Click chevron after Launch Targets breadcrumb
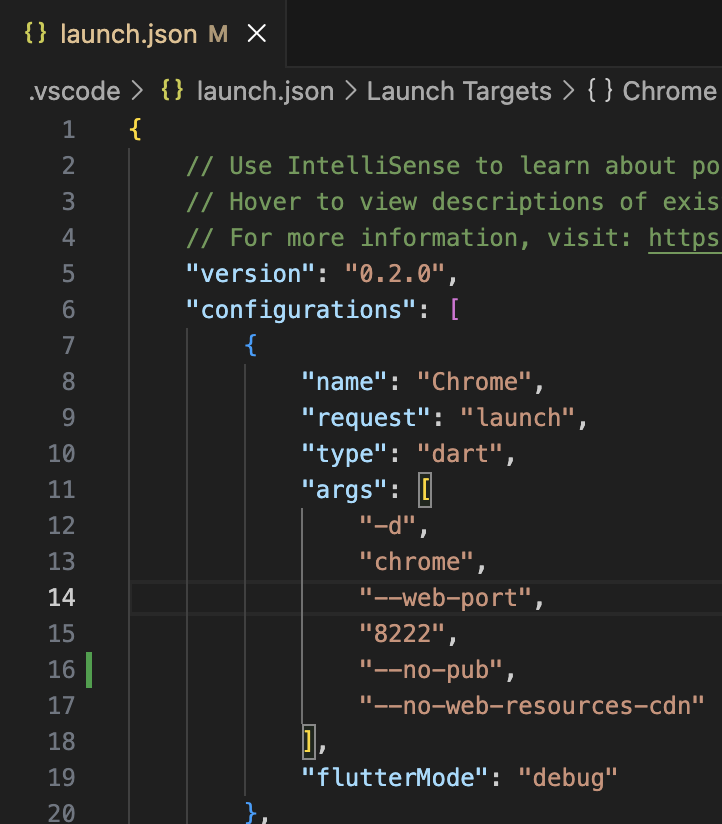This screenshot has width=722, height=824. tap(569, 91)
